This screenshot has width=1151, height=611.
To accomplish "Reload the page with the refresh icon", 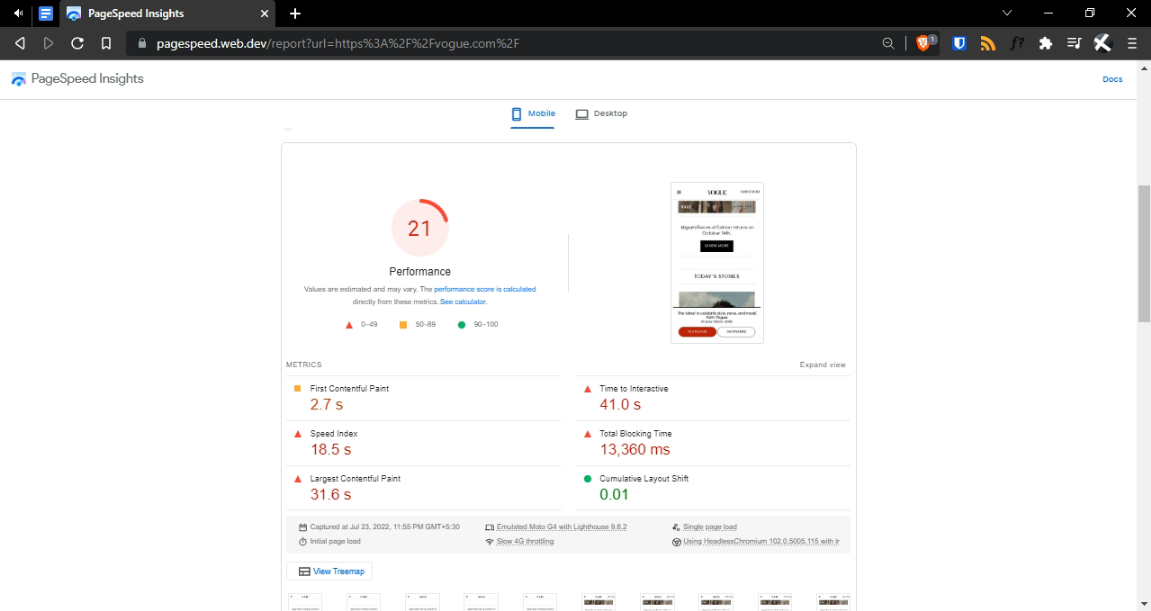I will click(77, 43).
